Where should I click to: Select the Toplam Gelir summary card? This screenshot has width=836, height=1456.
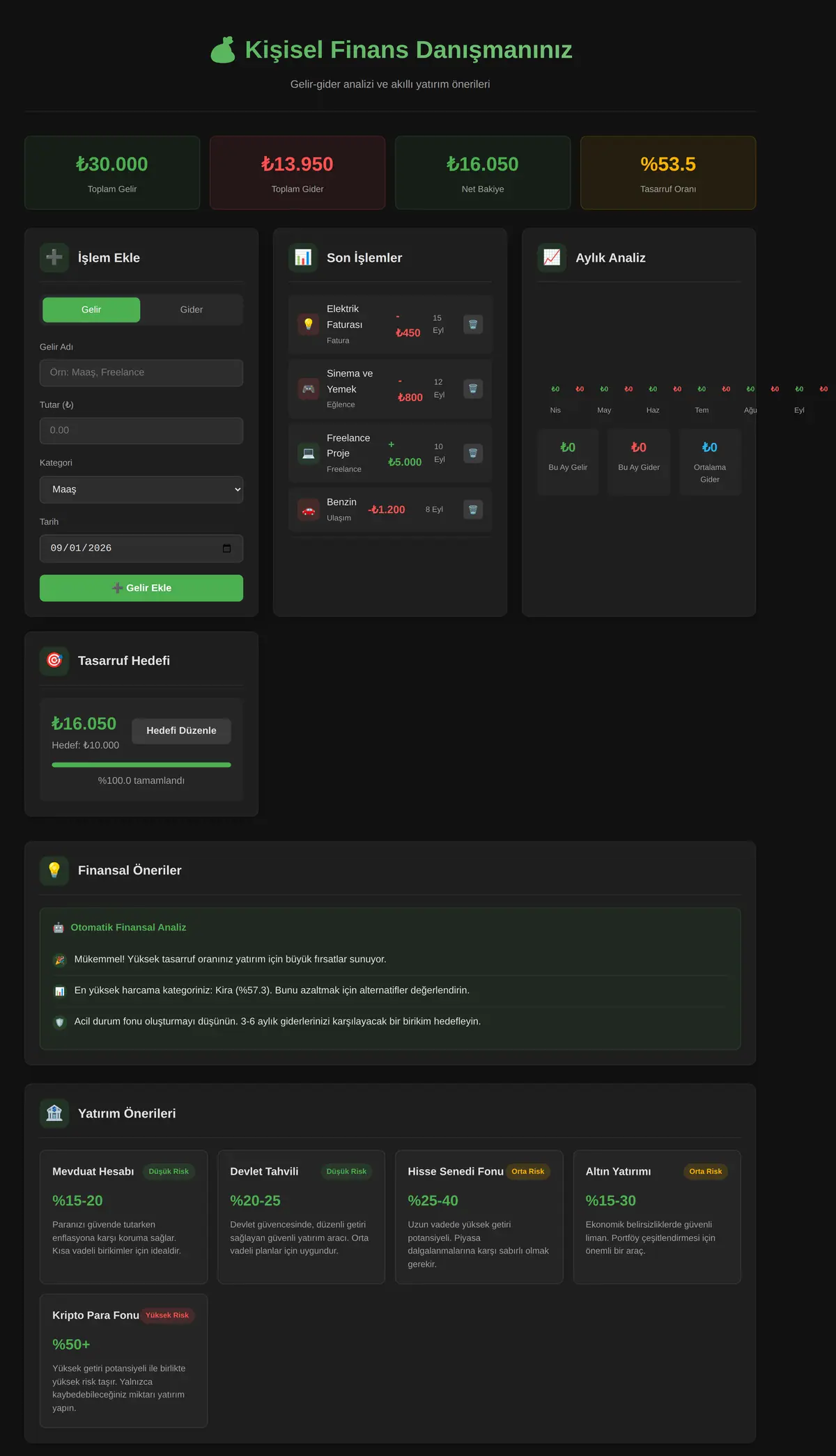(112, 173)
